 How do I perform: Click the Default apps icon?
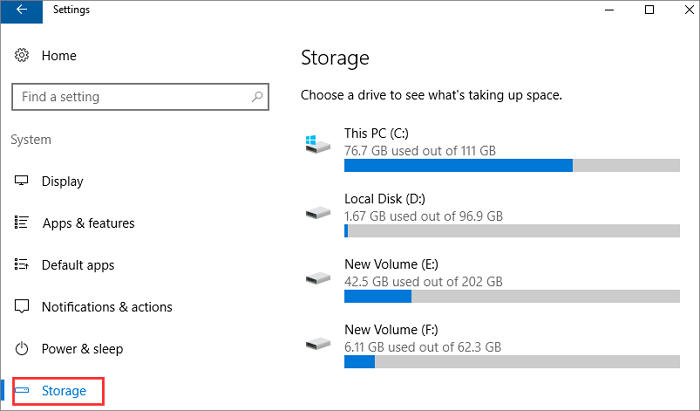(x=21, y=265)
